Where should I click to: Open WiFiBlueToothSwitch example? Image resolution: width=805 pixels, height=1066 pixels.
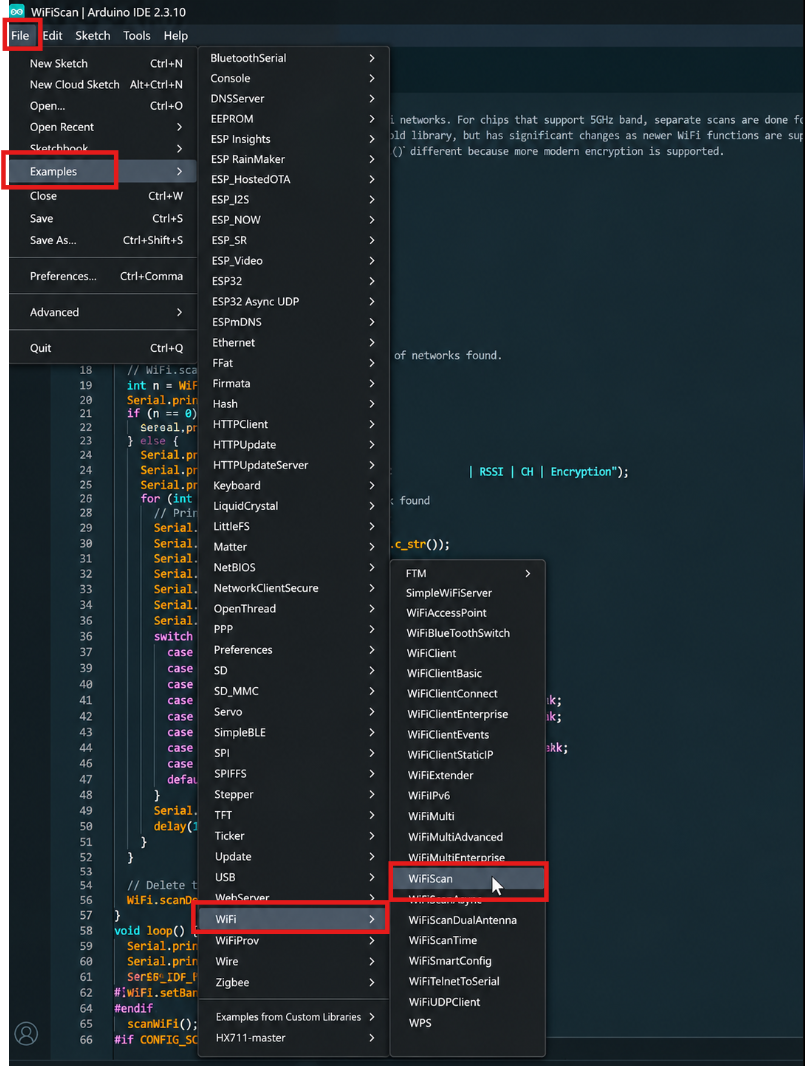point(468,633)
